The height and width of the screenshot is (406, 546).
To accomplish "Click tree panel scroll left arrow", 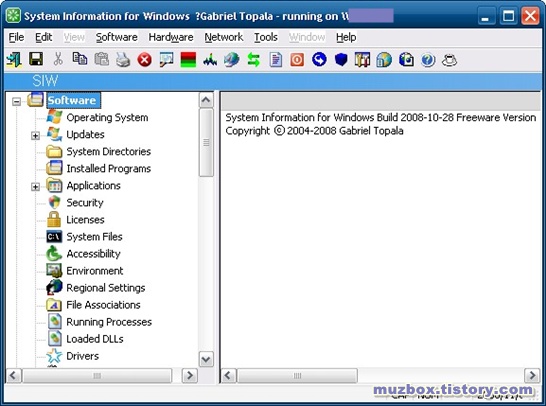I will pos(14,376).
